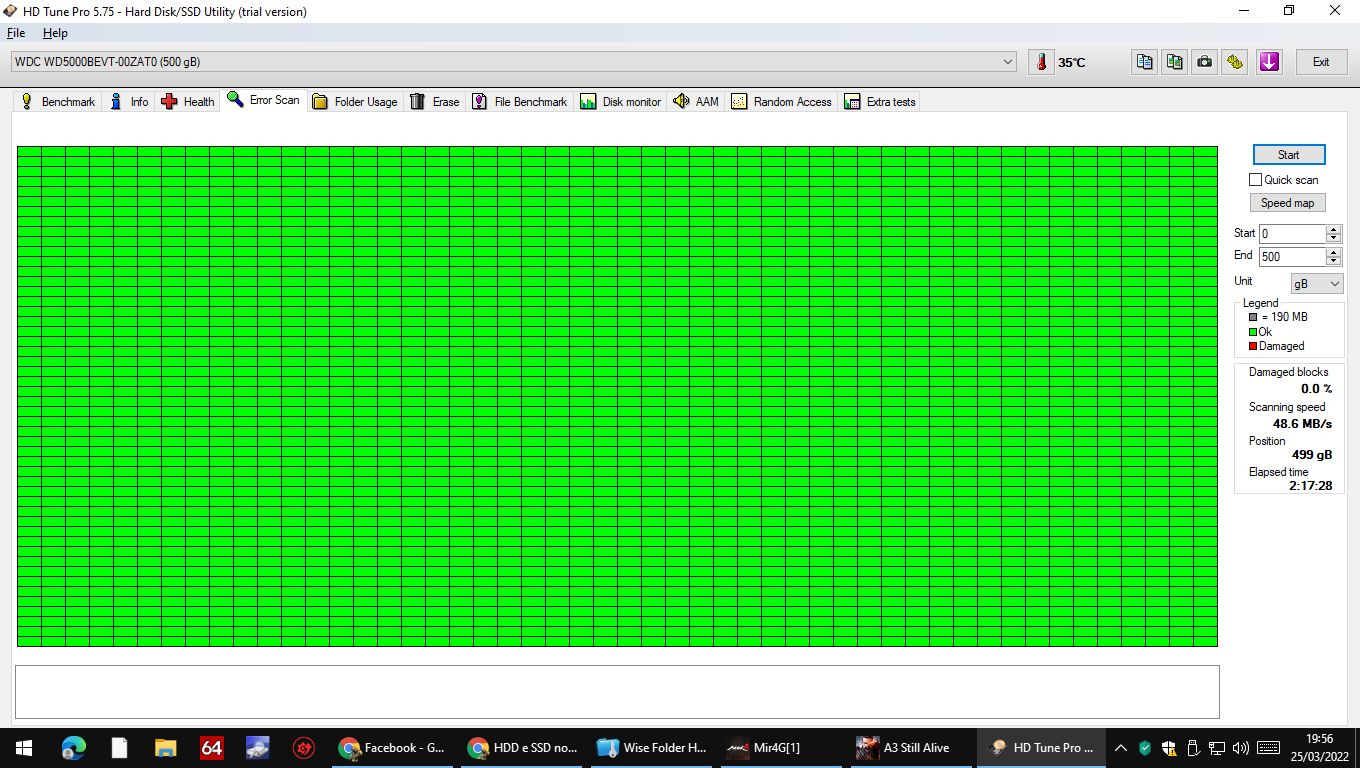Viewport: 1360px width, 768px height.
Task: Click the purple download arrow icon
Action: (1269, 62)
